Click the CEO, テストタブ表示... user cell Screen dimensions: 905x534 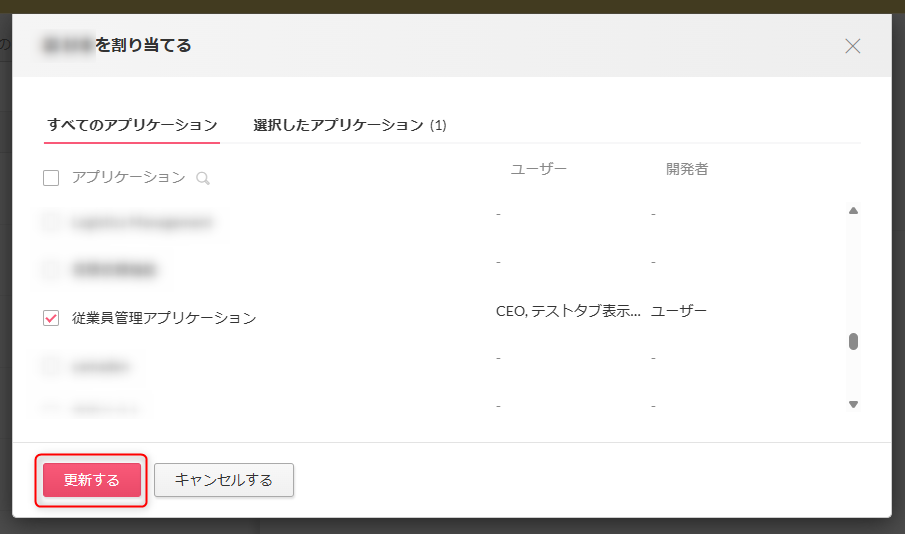568,311
